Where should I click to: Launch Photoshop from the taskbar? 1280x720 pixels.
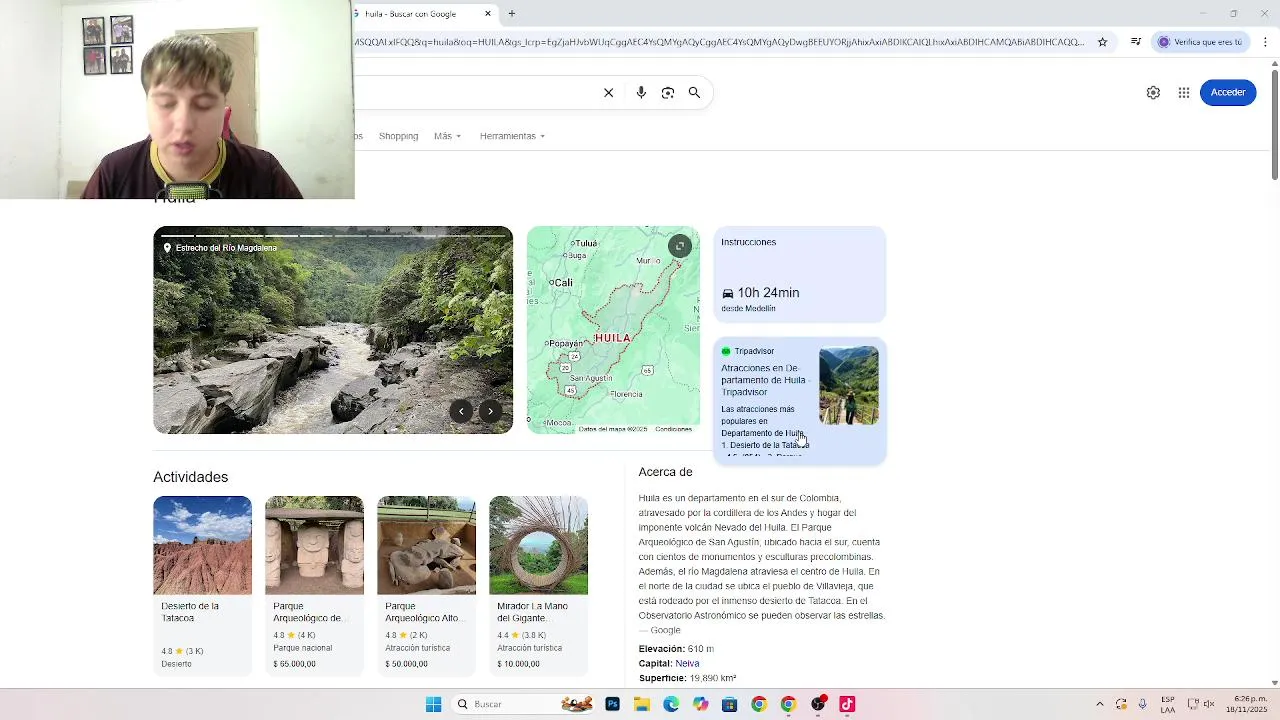click(x=612, y=704)
